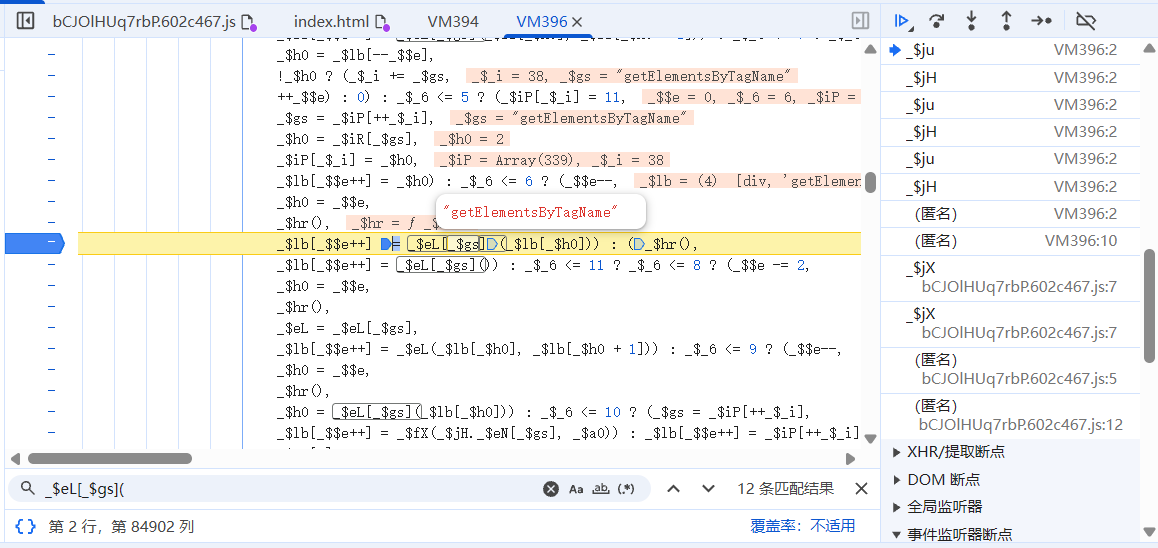This screenshot has height=548, width=1158.
Task: Click the Step into icon
Action: [971, 20]
